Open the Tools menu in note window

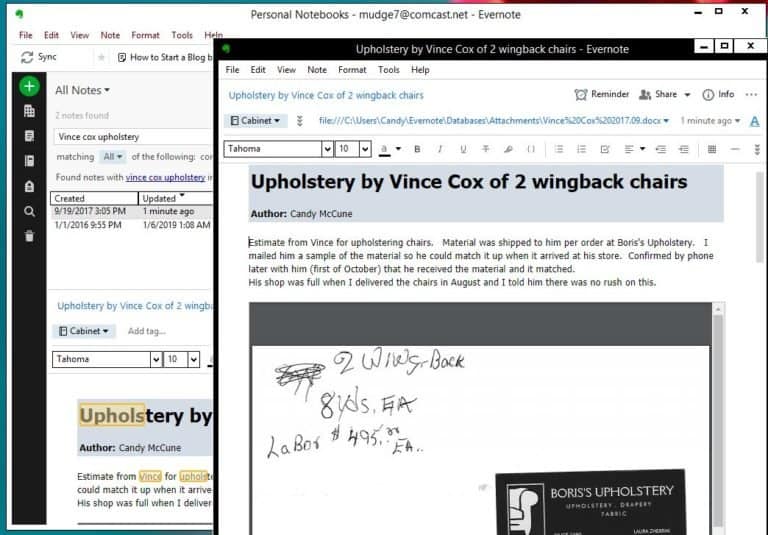point(388,70)
